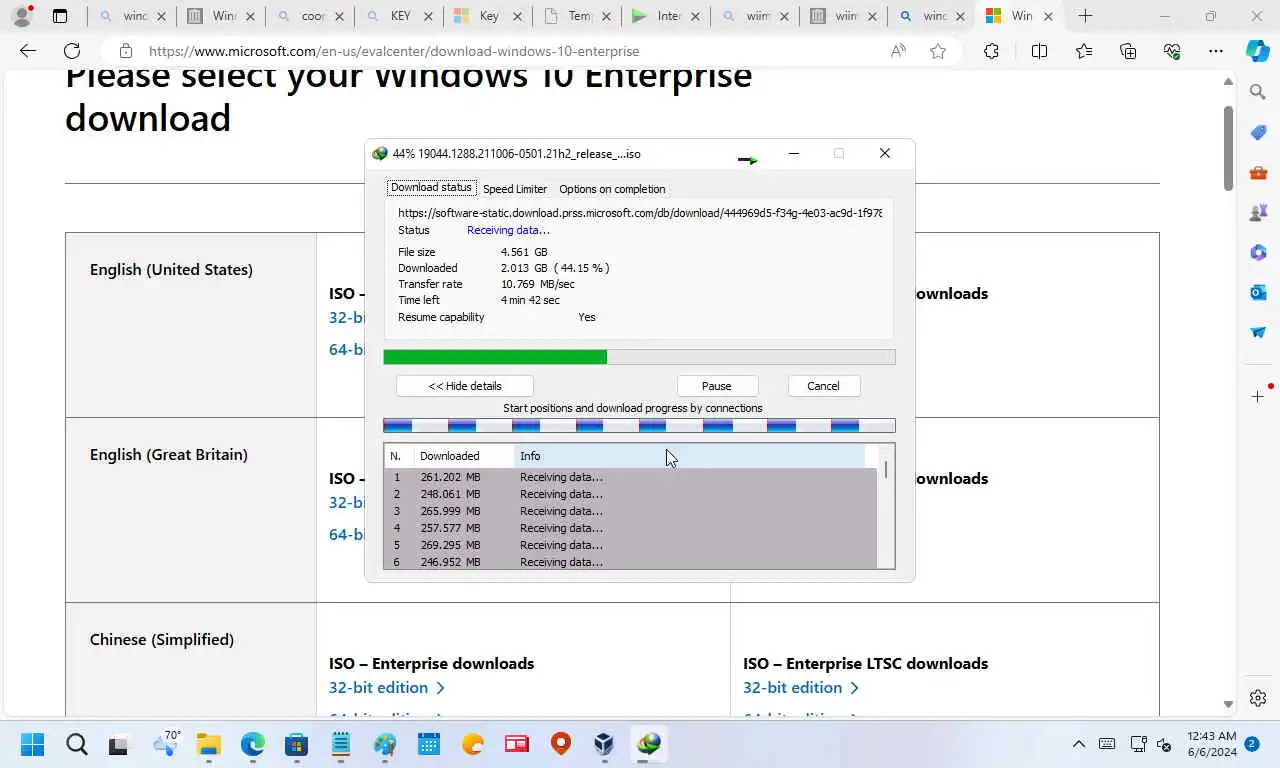1280x768 pixels.
Task: Select connection row with 265.999 MB
Action: click(x=630, y=511)
